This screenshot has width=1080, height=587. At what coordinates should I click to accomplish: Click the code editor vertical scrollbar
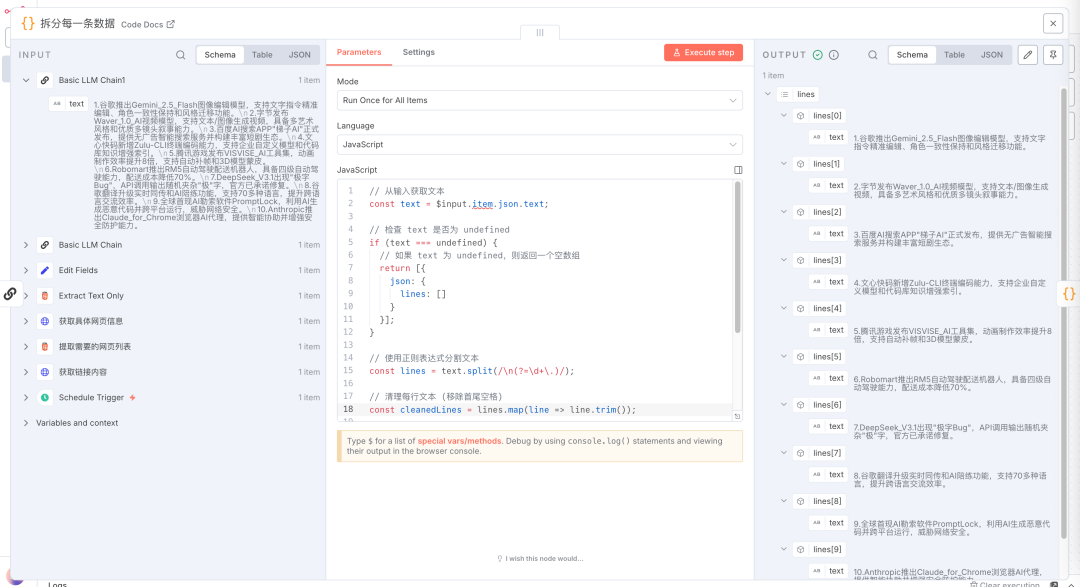tap(738, 258)
